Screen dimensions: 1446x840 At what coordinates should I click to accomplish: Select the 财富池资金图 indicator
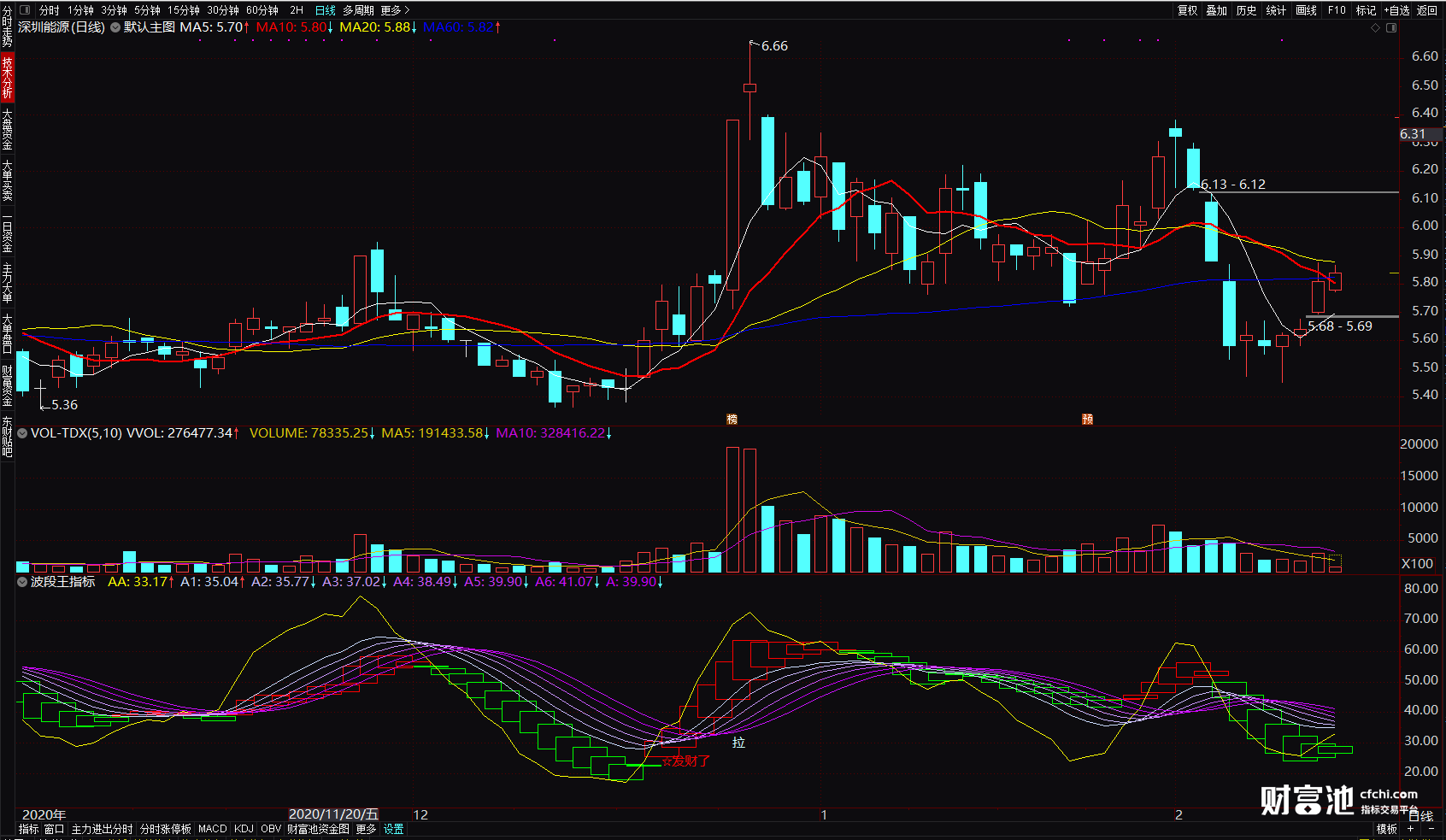(318, 829)
